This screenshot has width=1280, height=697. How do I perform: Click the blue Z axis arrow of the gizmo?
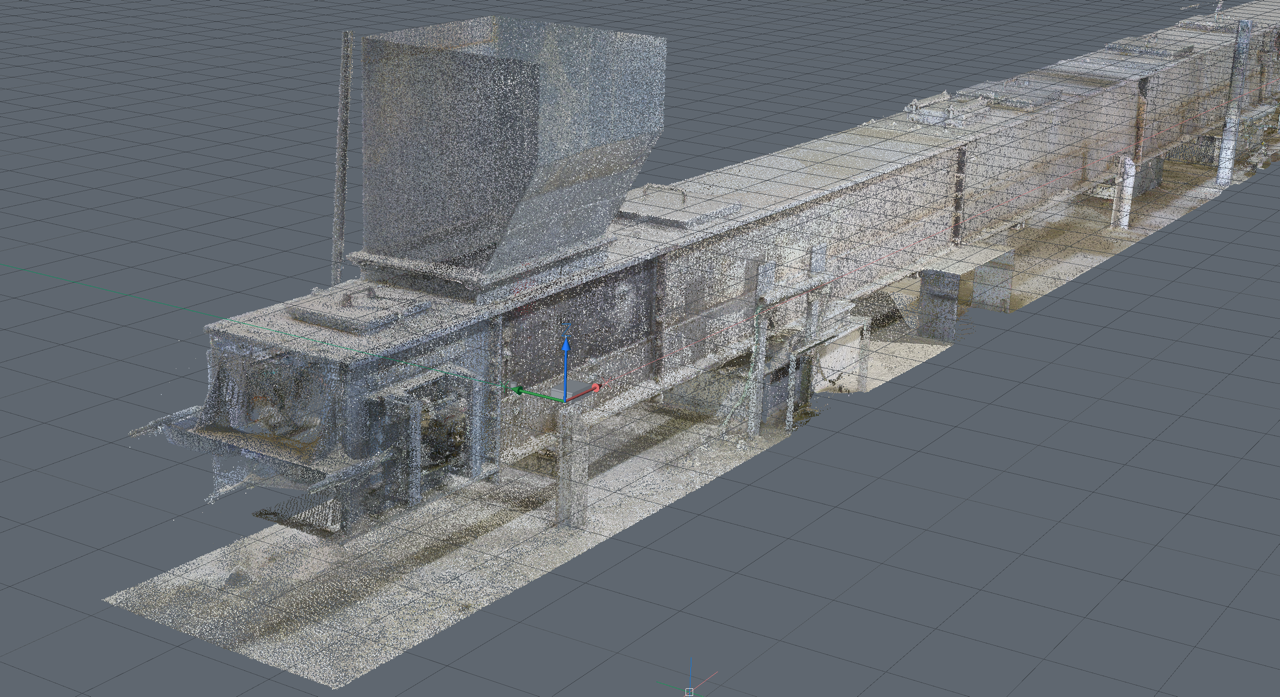[565, 370]
